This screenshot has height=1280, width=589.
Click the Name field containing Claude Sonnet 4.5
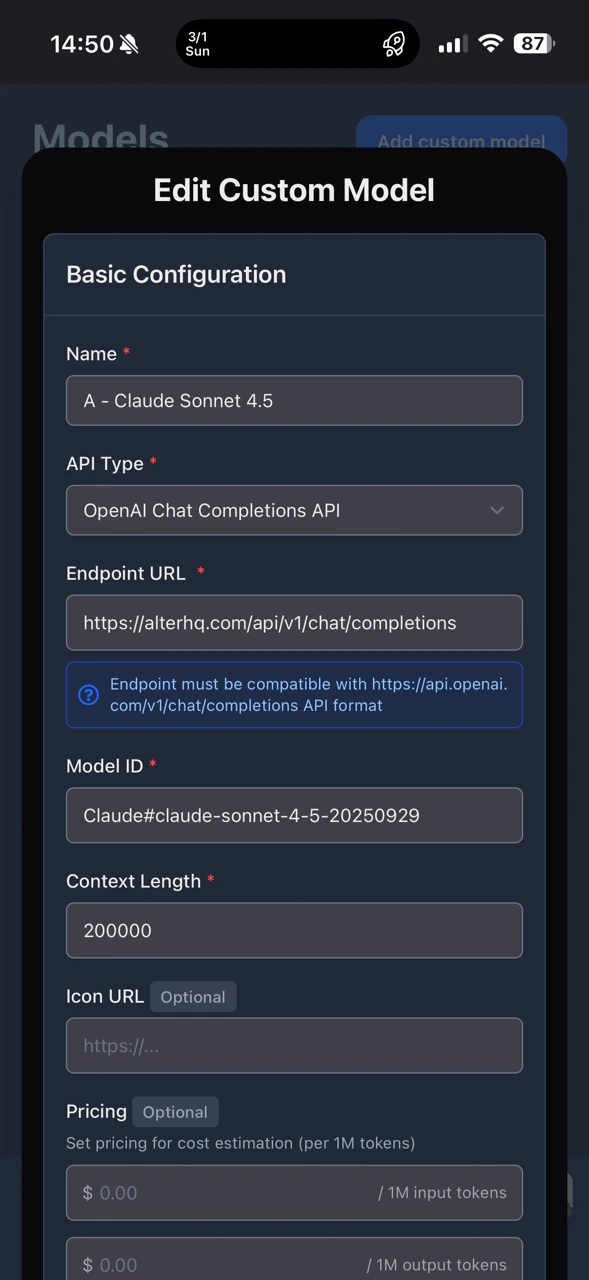(294, 400)
